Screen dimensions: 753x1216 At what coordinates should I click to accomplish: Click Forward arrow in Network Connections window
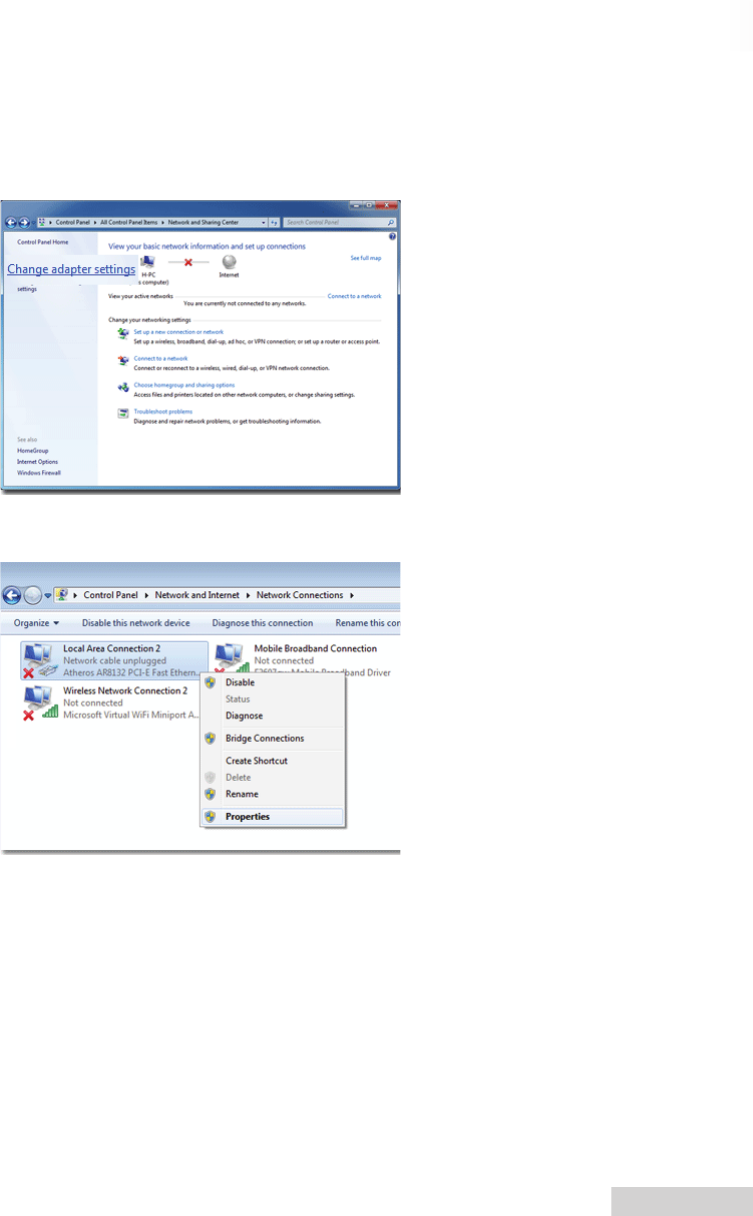[x=33, y=595]
